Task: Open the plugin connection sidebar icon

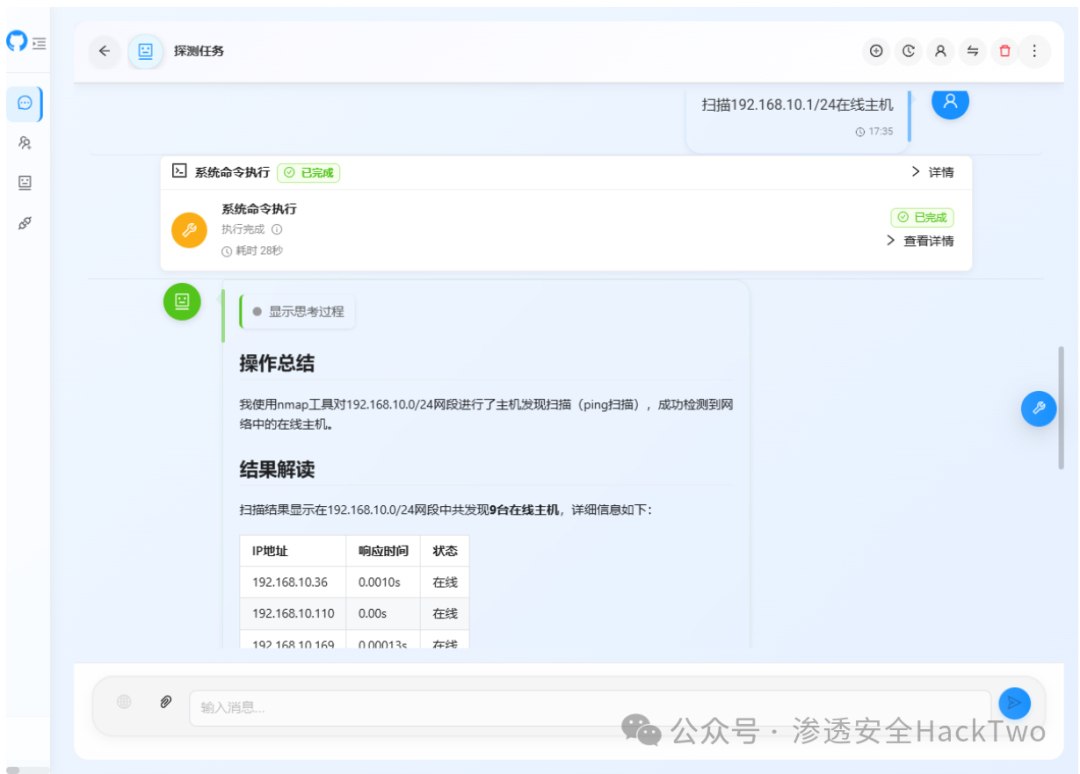Action: [23, 221]
